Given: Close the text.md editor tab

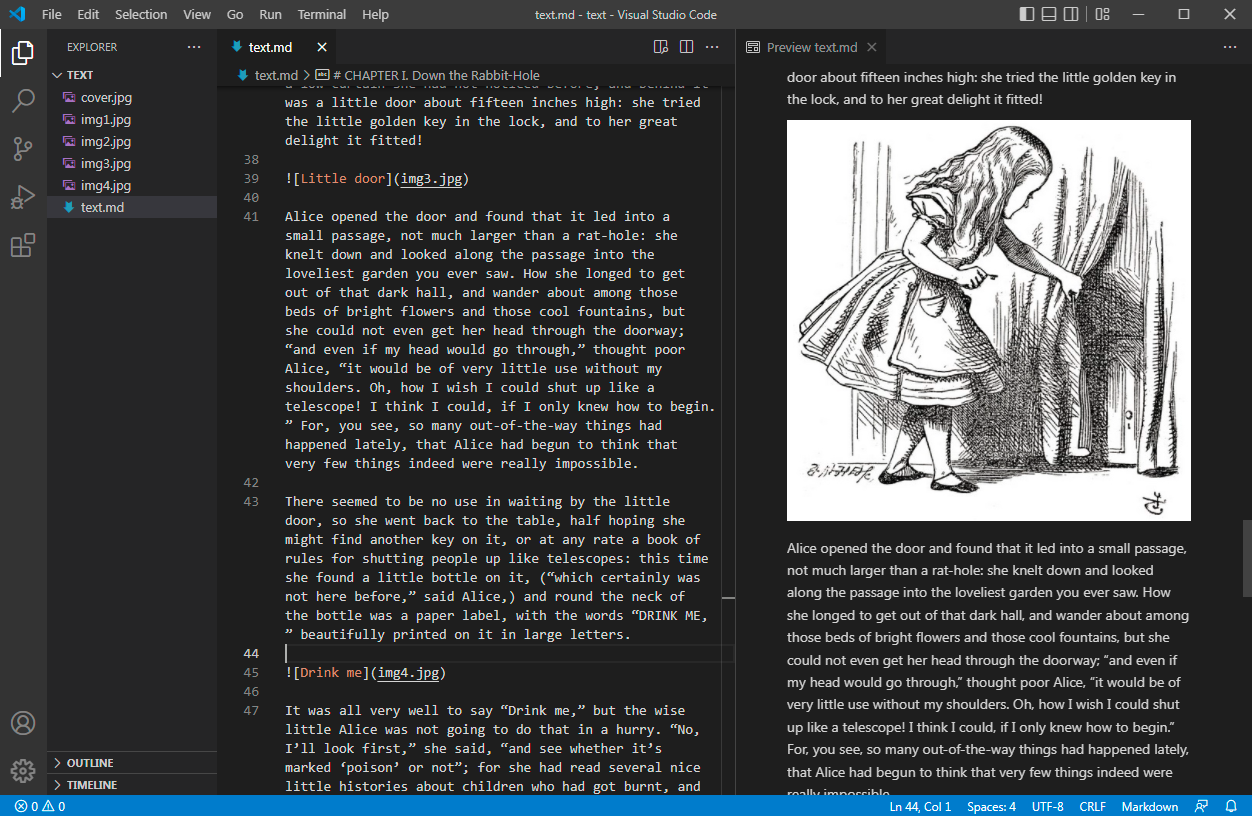Looking at the screenshot, I should tap(322, 47).
